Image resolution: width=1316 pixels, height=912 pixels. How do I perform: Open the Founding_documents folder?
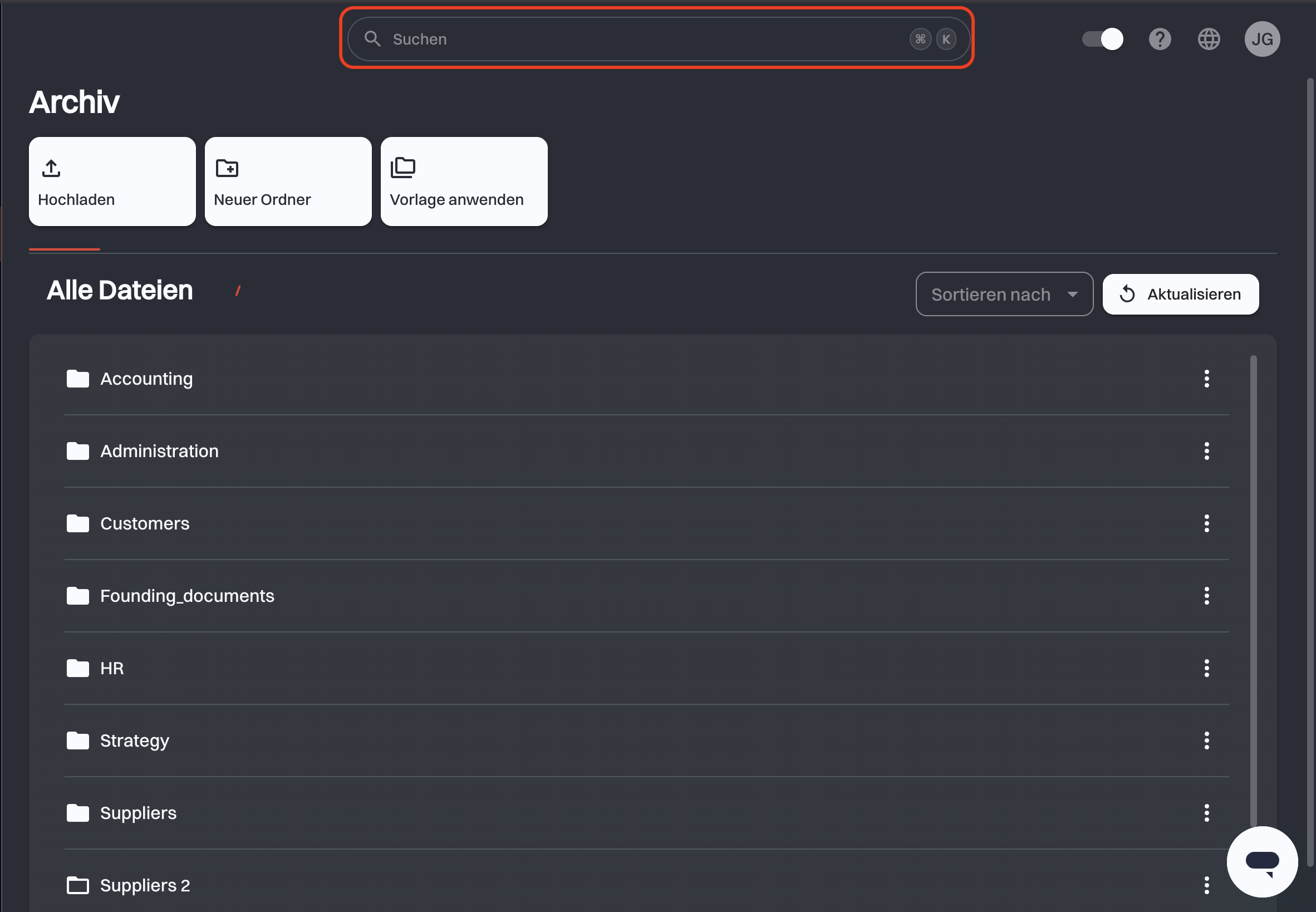tap(646, 596)
